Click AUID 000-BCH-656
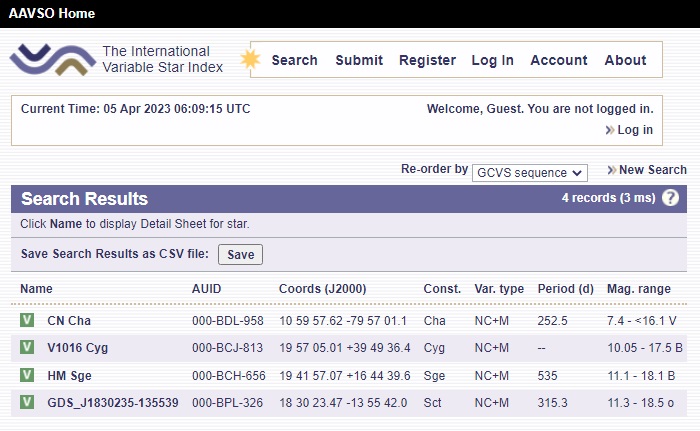The height and width of the screenshot is (431, 700). tap(229, 376)
